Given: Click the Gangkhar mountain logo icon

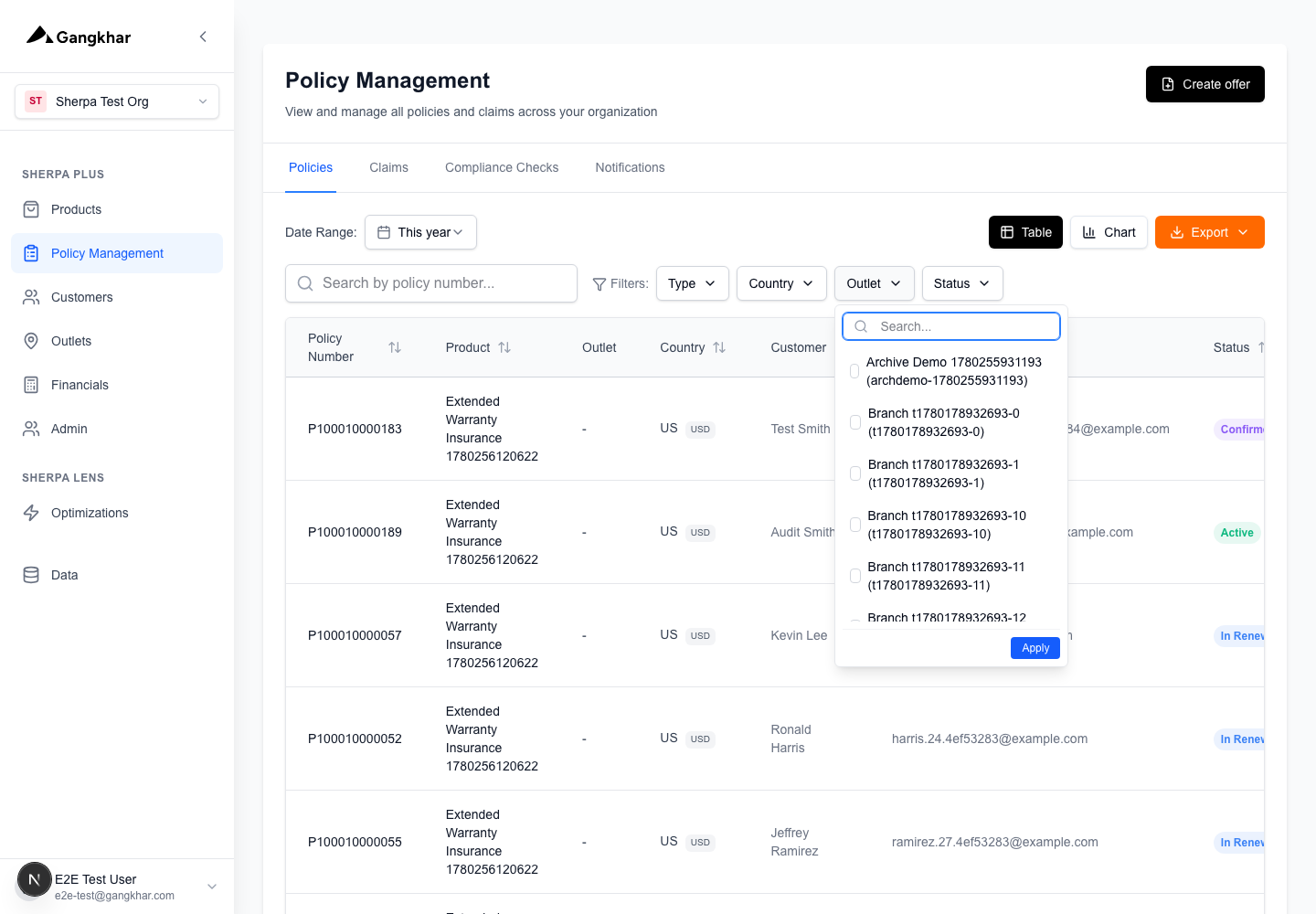Looking at the screenshot, I should 39,36.
